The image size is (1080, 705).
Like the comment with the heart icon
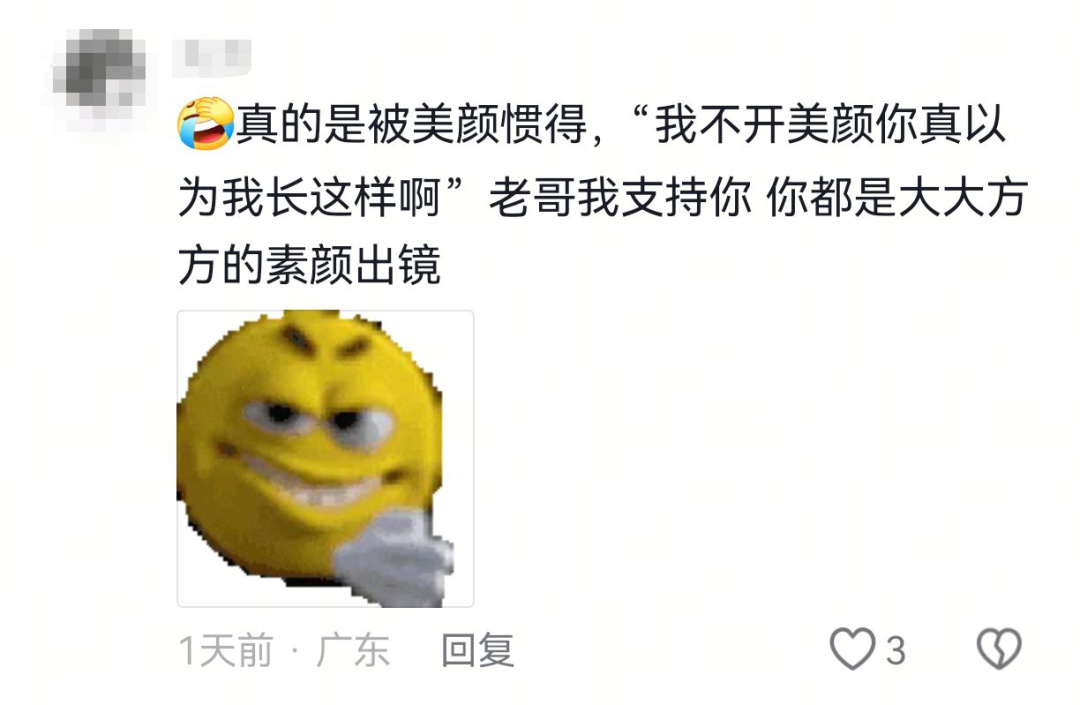coord(853,649)
